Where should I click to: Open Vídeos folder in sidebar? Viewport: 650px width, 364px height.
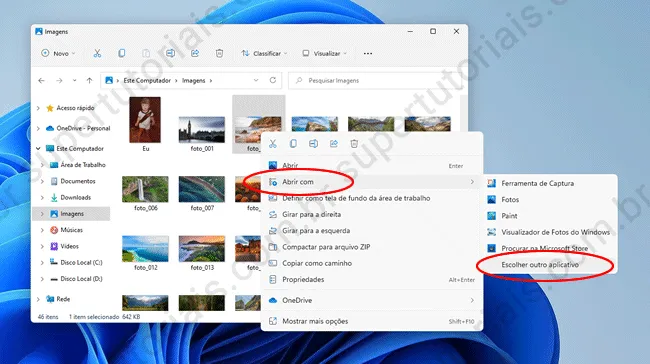[65, 246]
